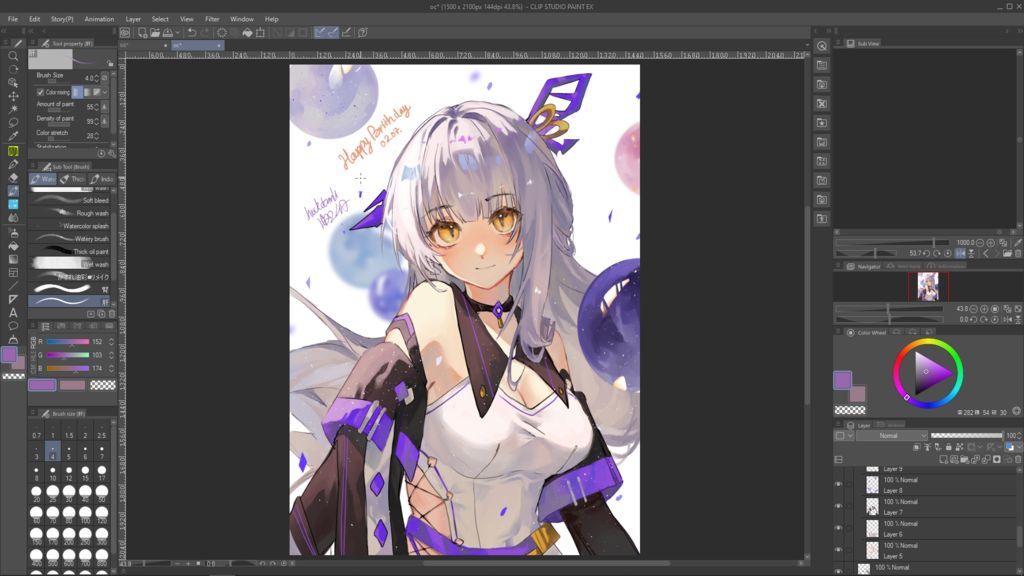Select the Gradient tool

[x=13, y=259]
